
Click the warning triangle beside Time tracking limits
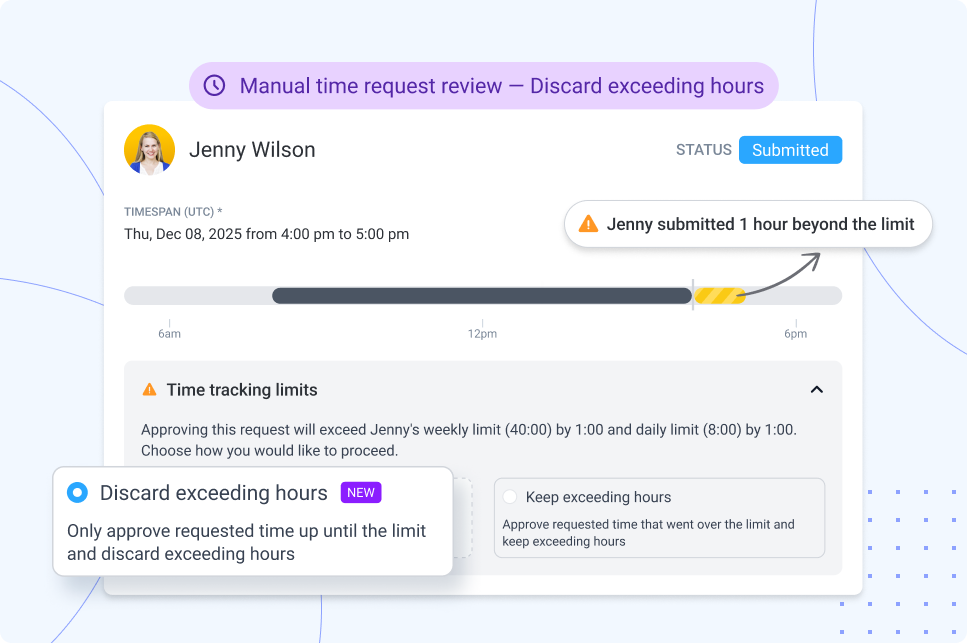click(x=149, y=391)
